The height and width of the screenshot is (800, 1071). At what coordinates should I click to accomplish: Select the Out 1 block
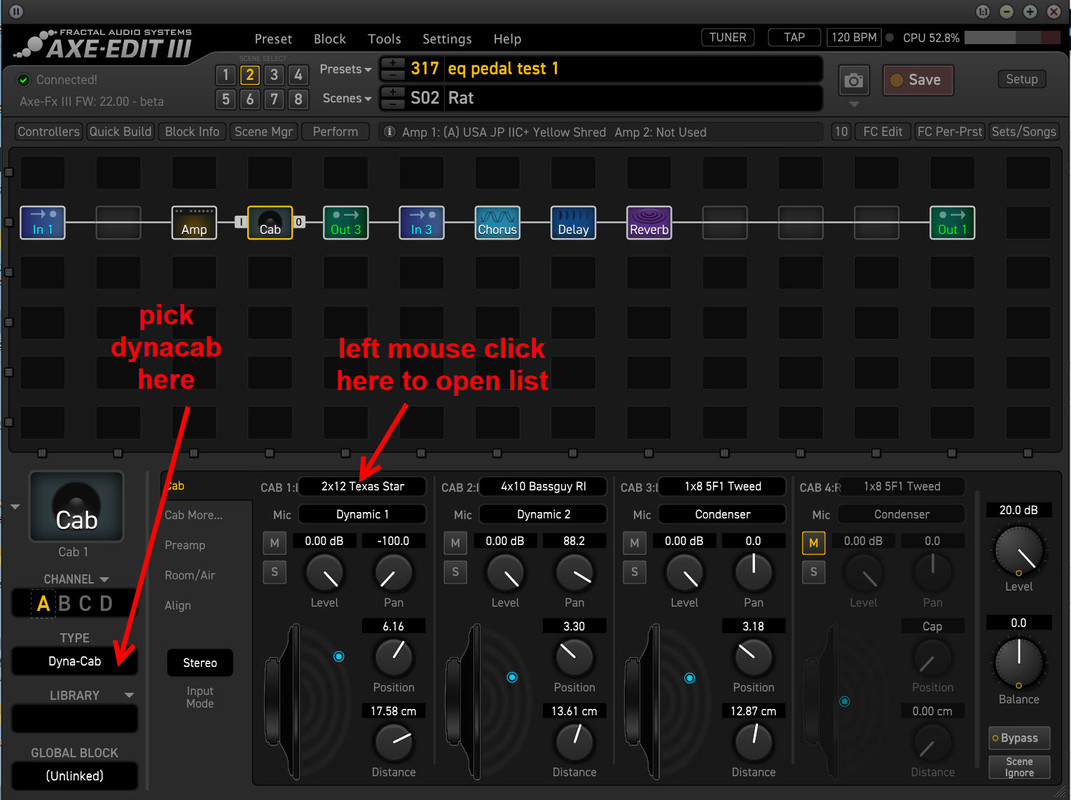[952, 223]
